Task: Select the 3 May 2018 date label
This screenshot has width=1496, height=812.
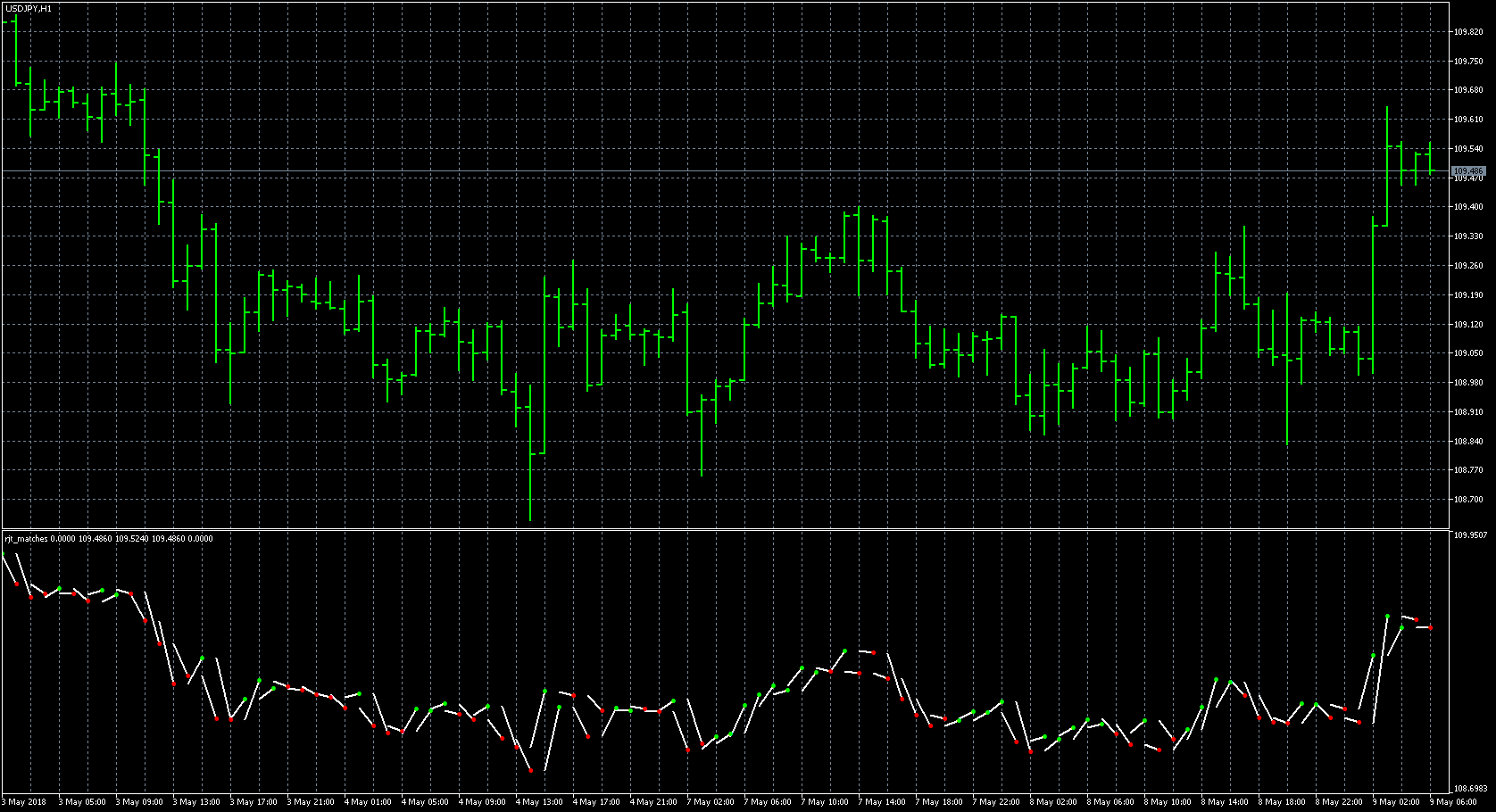Action: (24, 802)
